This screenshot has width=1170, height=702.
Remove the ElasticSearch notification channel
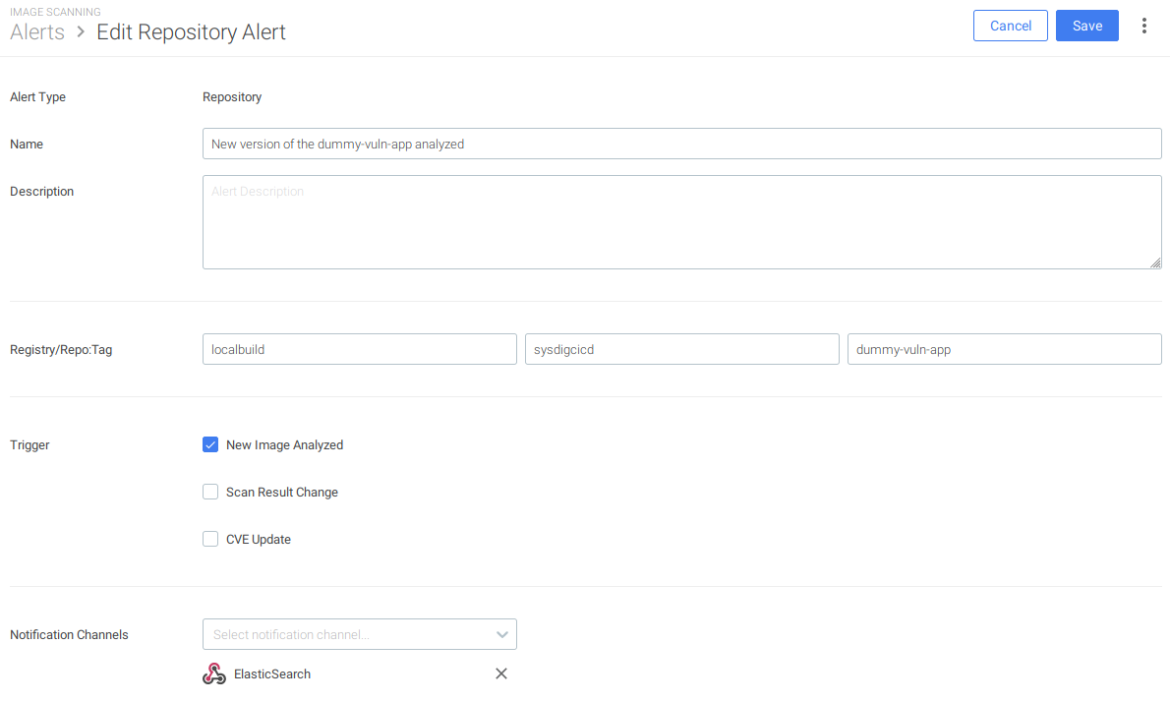501,674
